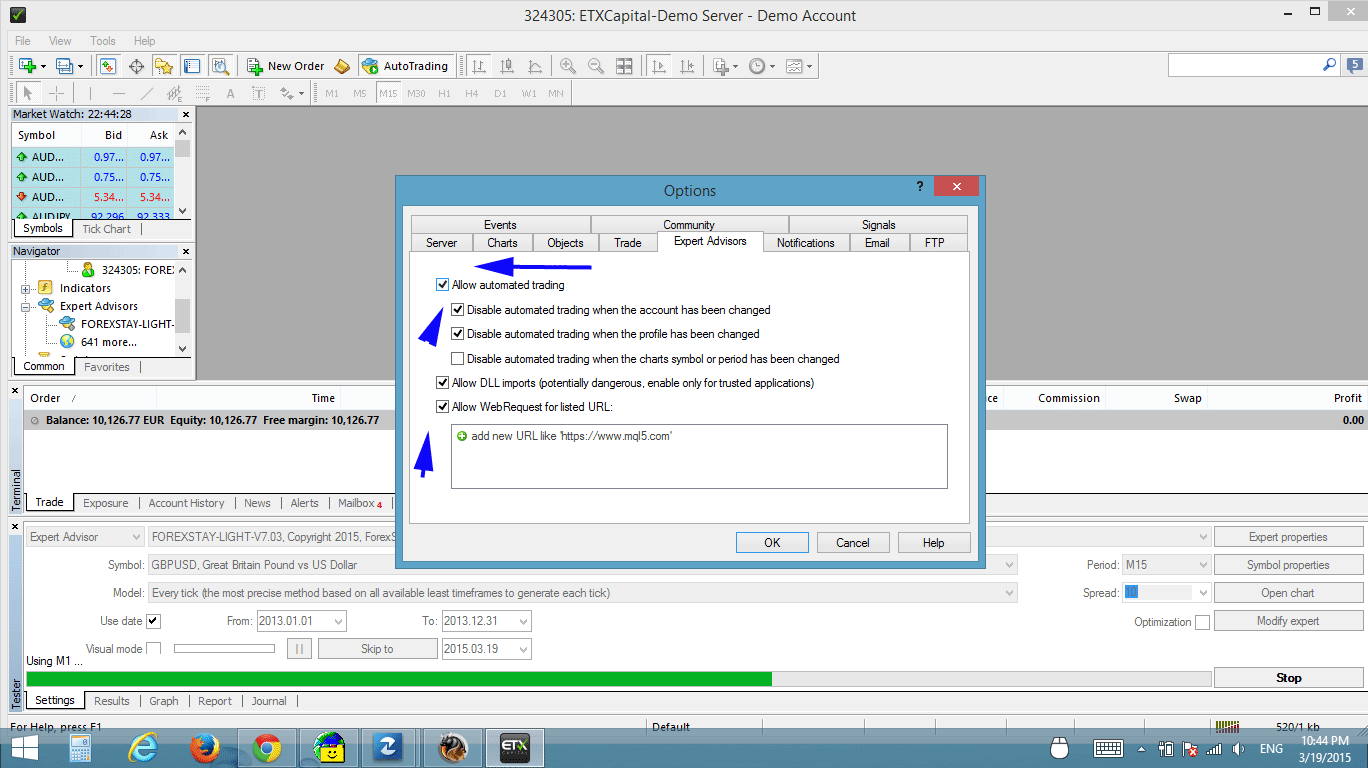
Task: Collapse the Expert Advisors node in Navigator
Action: point(26,306)
